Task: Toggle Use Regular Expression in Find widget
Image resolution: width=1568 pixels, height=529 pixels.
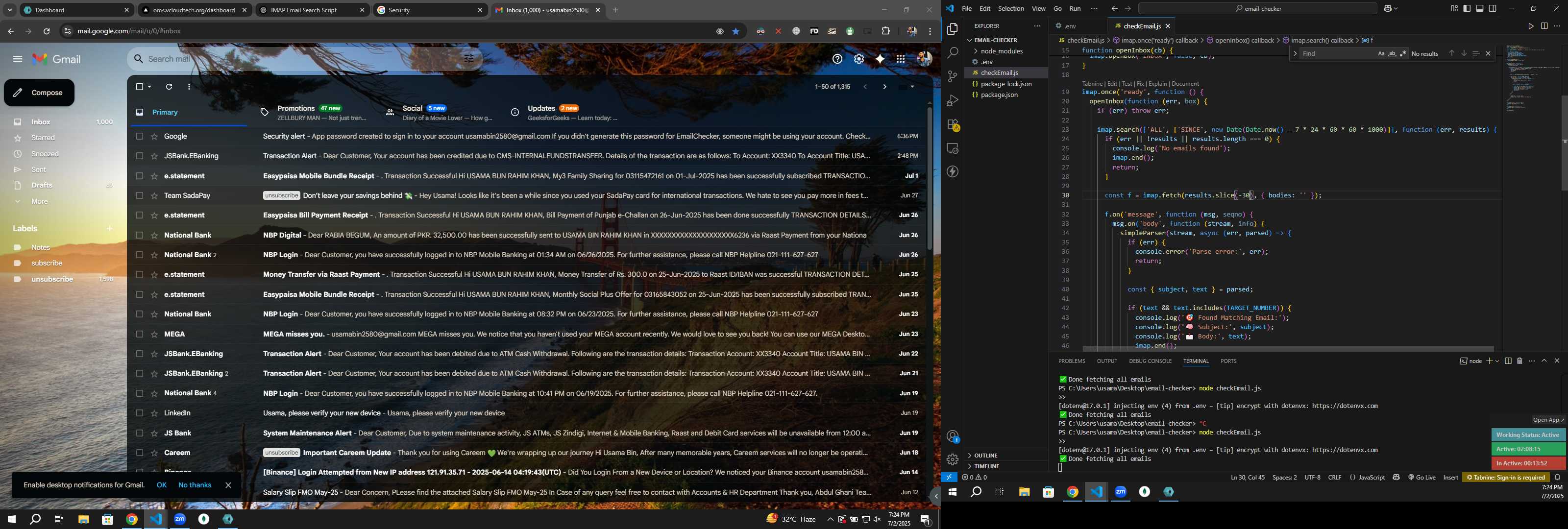Action: click(1403, 53)
